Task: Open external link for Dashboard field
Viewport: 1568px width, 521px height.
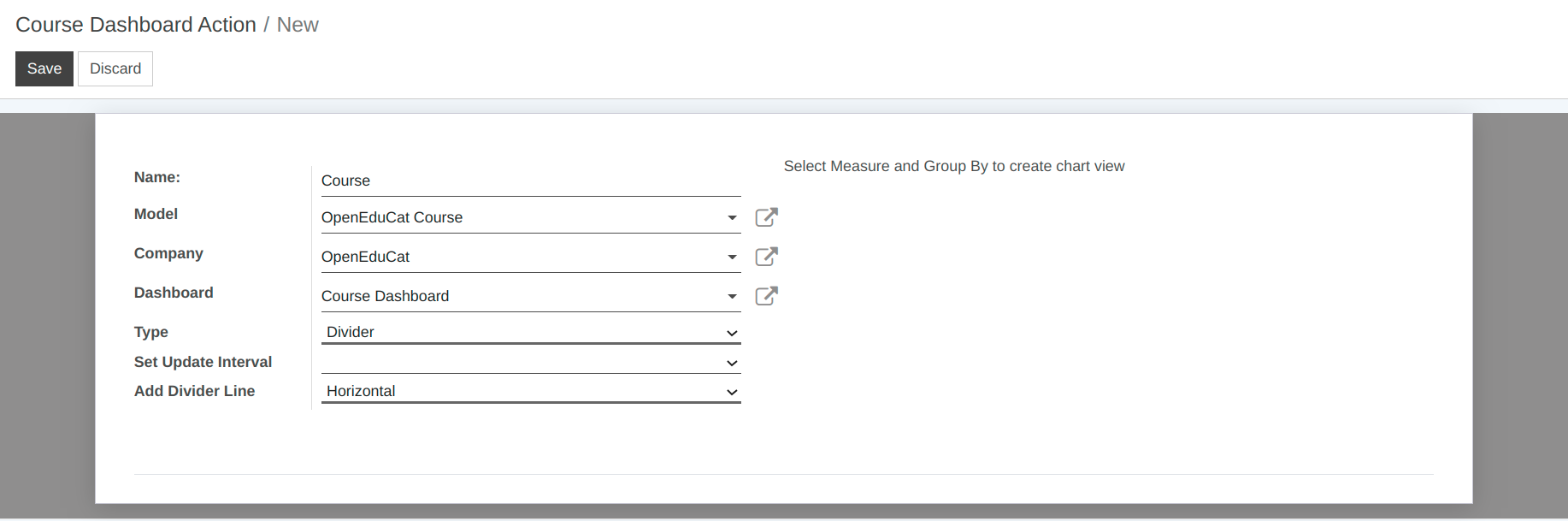Action: [x=767, y=296]
